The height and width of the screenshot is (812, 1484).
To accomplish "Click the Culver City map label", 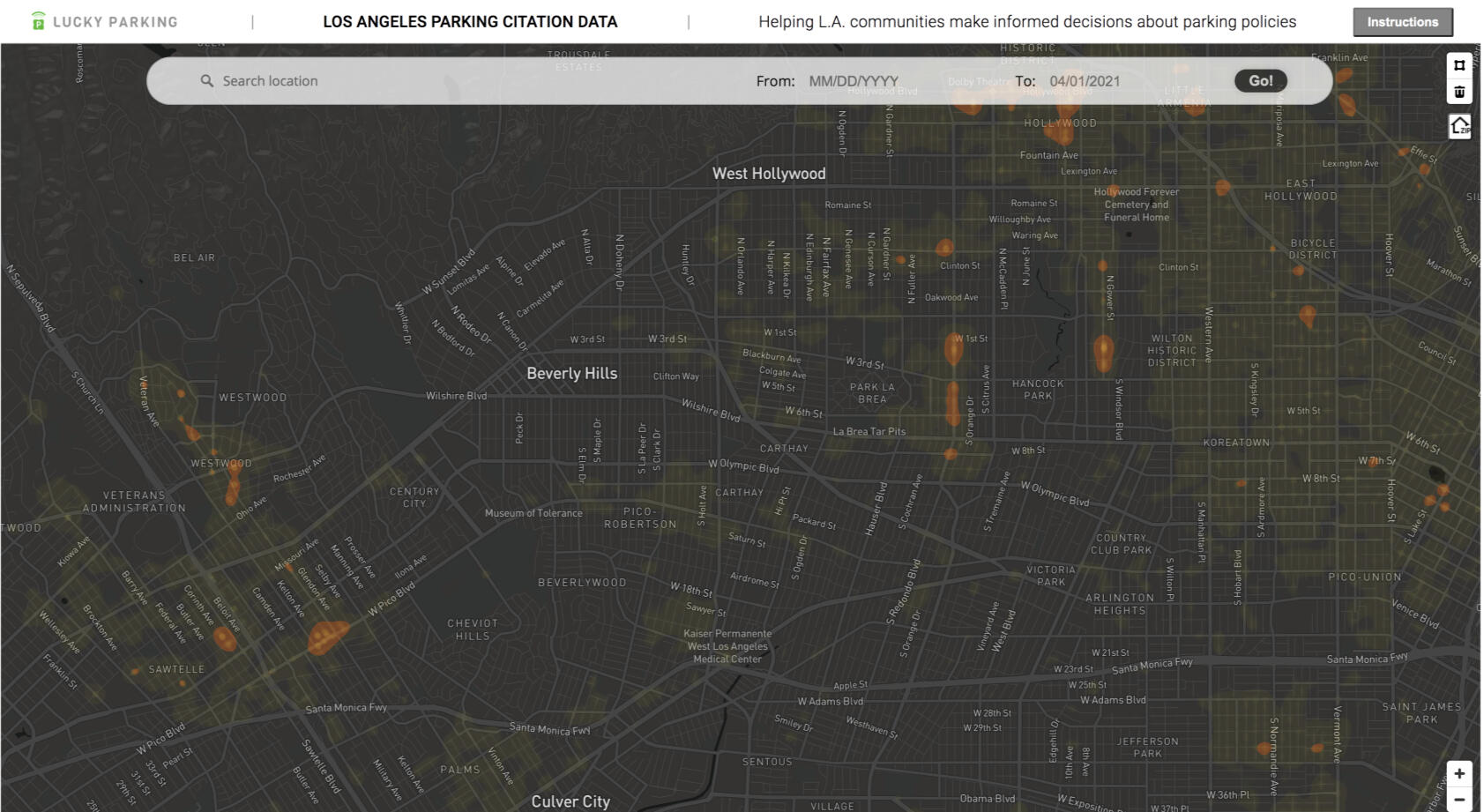I will pyautogui.click(x=570, y=801).
